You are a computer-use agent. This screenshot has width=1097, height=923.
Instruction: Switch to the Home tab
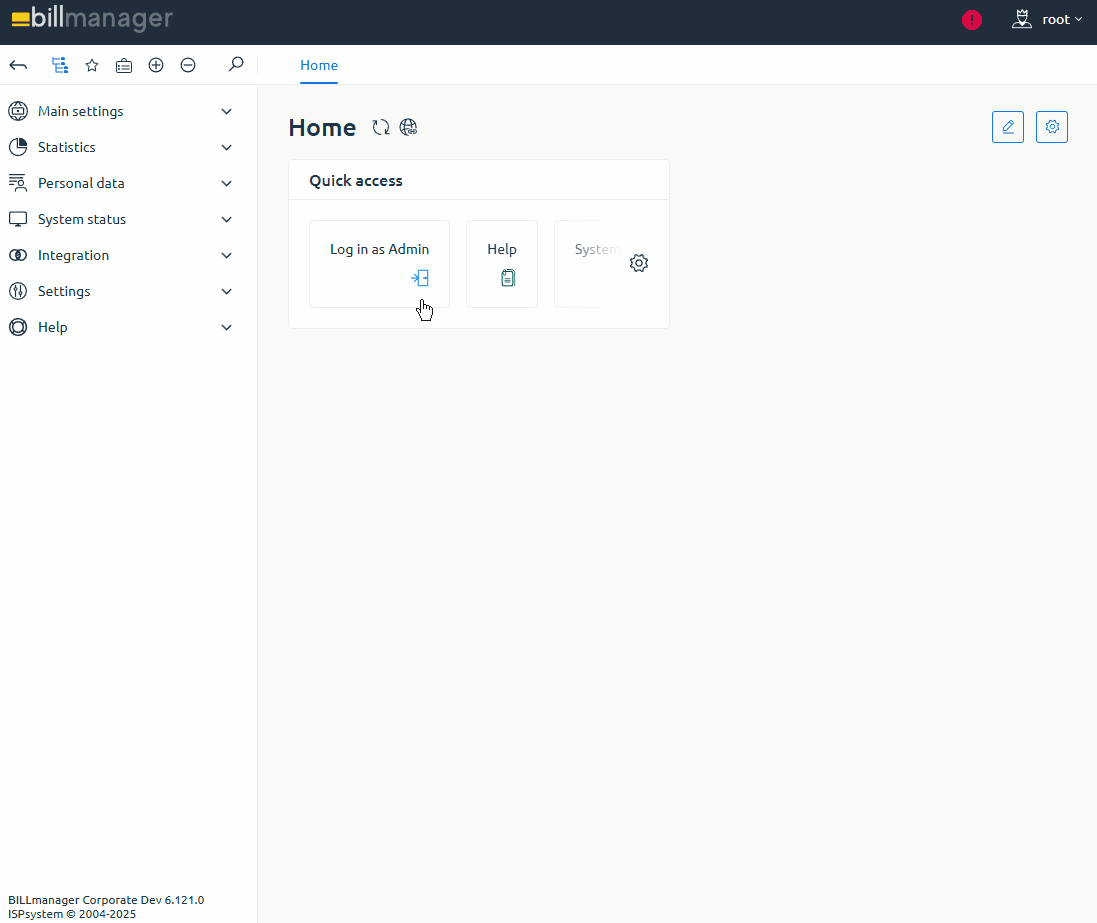(x=319, y=65)
